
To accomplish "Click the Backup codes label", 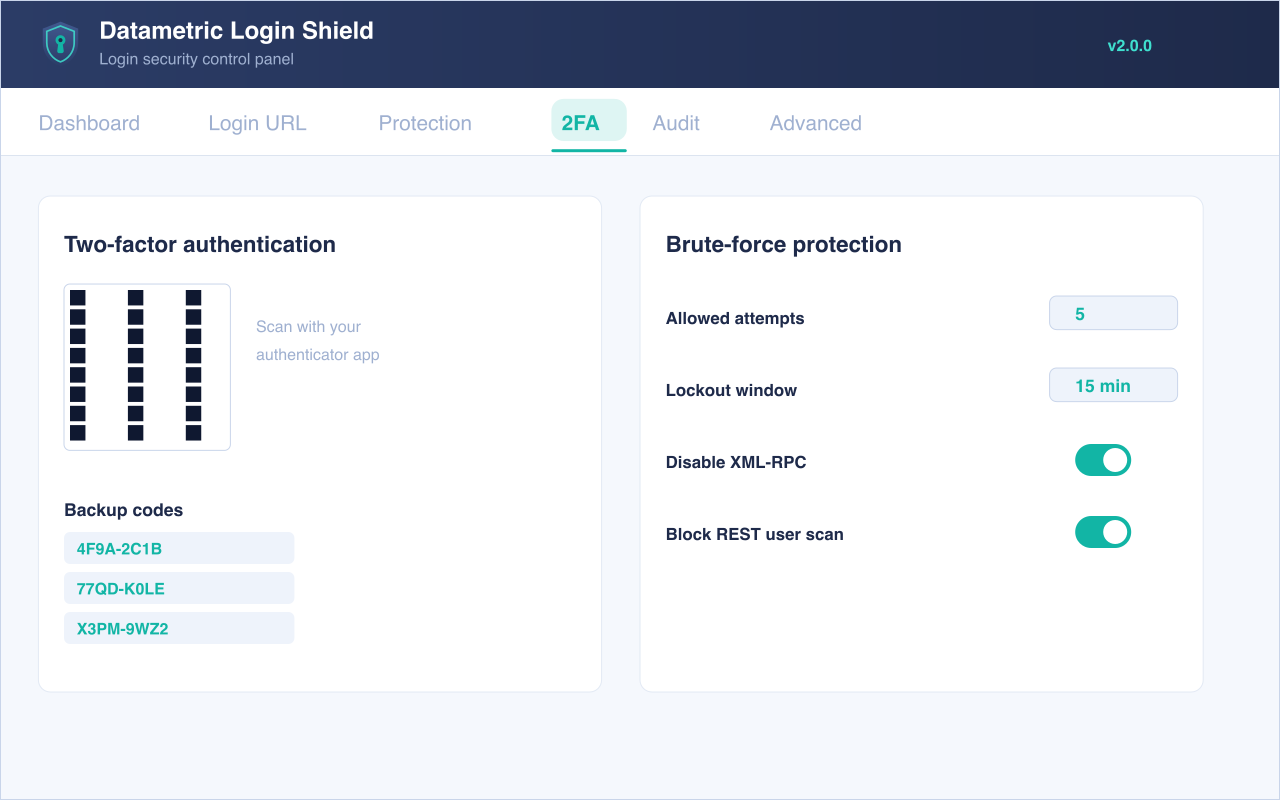I will (124, 510).
